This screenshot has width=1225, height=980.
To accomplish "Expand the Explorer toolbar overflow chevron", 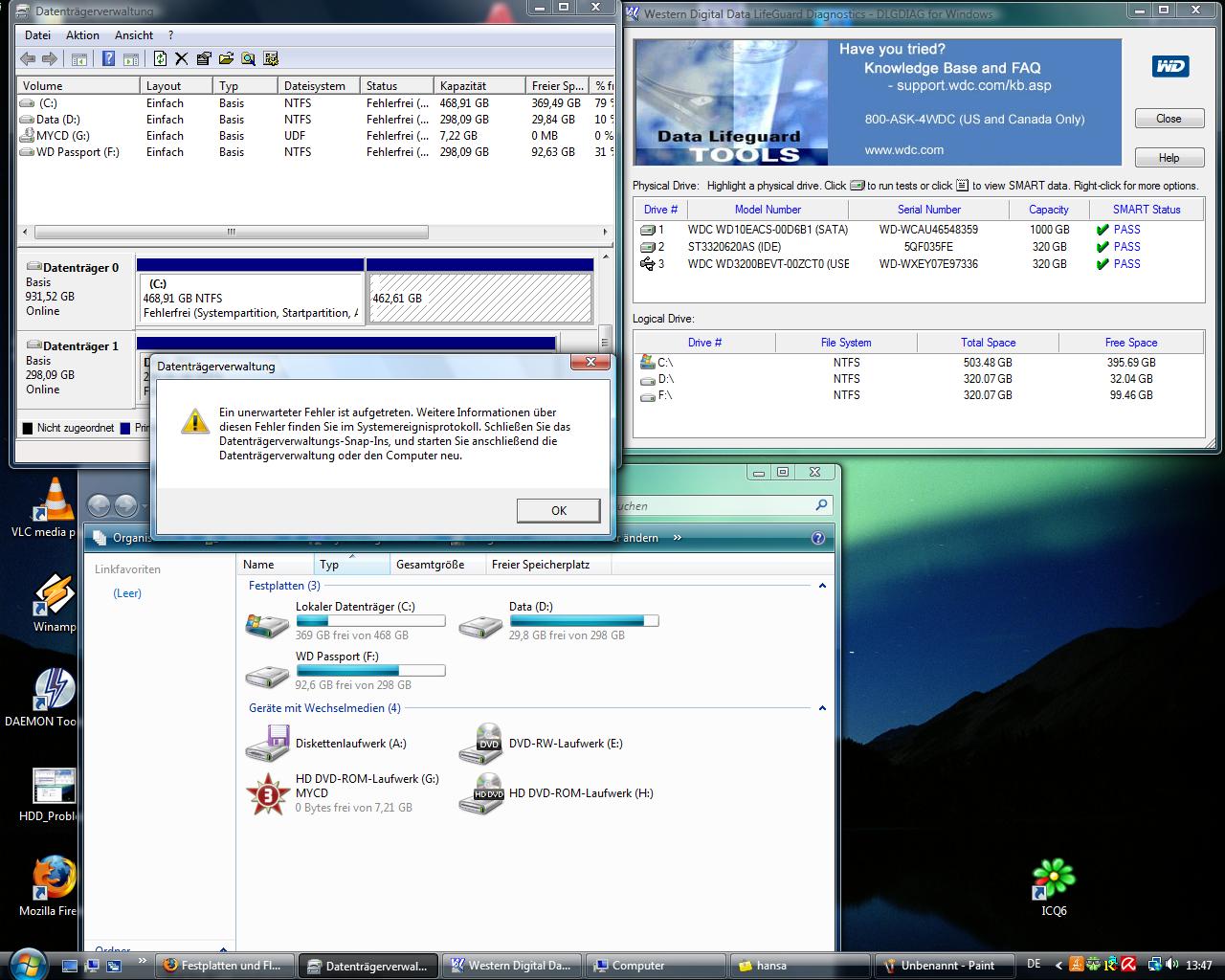I will pos(678,538).
